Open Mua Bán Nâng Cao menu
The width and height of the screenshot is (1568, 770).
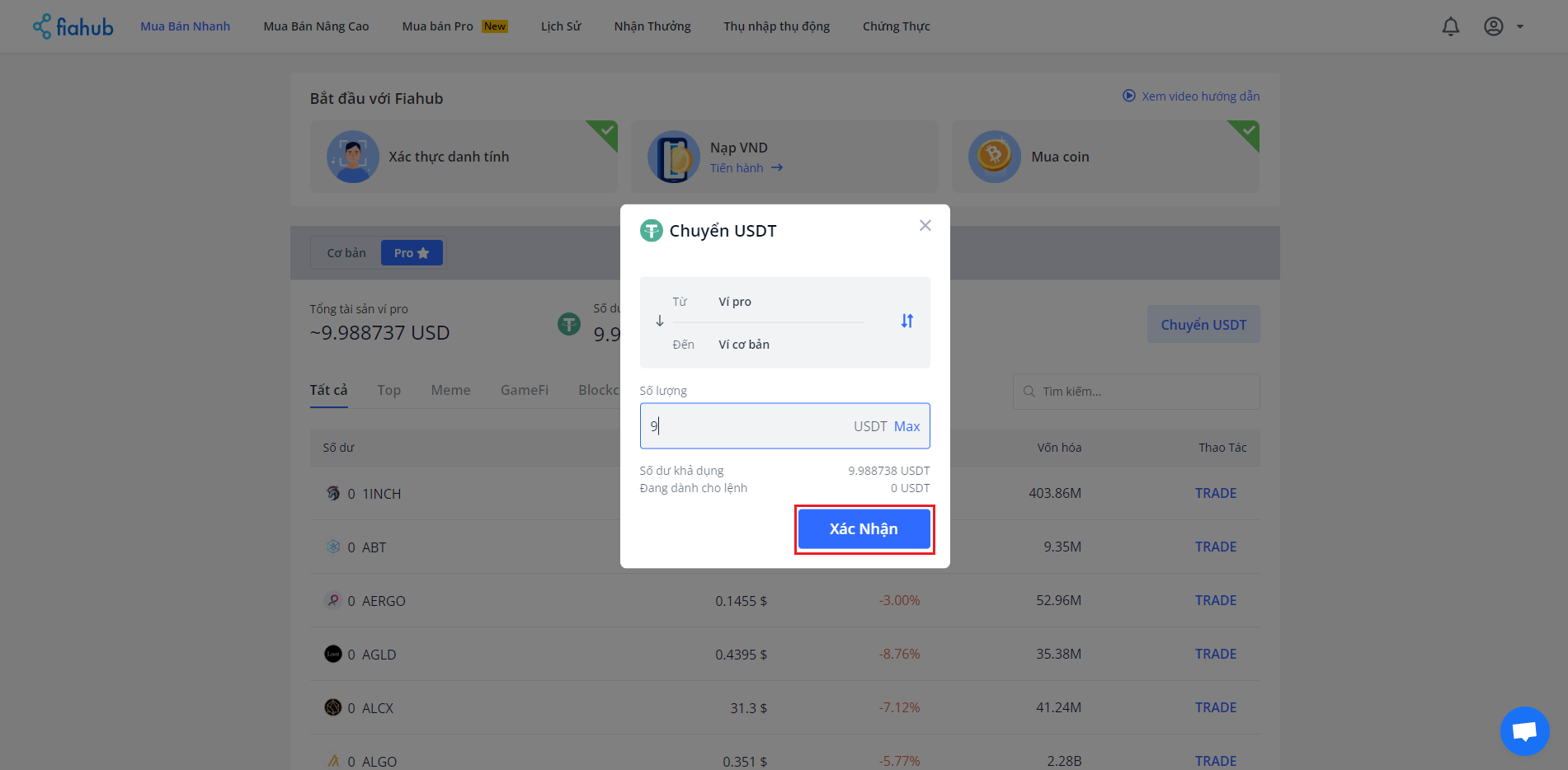pyautogui.click(x=316, y=26)
